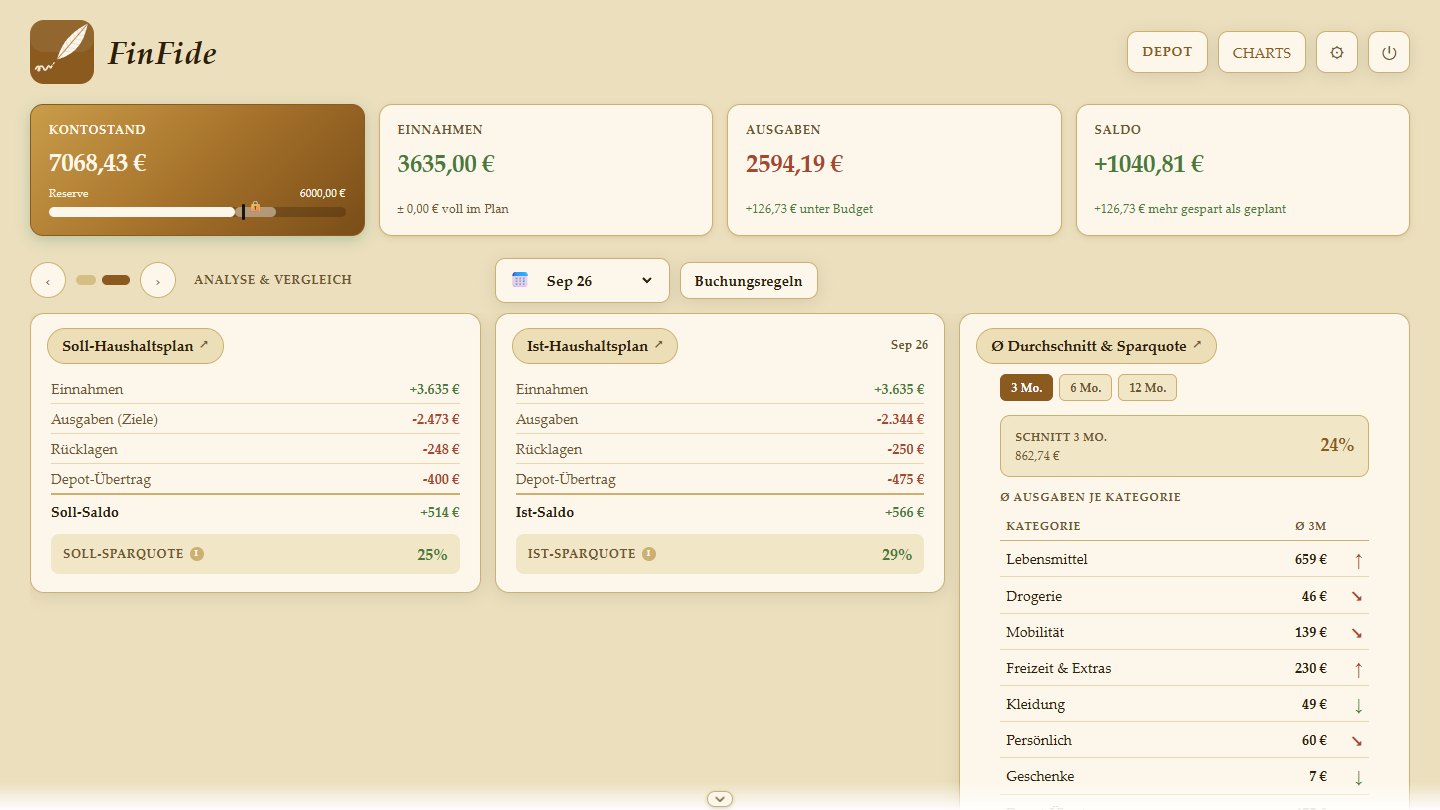Expand the Ist-Haushaltsplan panel
Image resolution: width=1440 pixels, height=810 pixels.
[595, 346]
